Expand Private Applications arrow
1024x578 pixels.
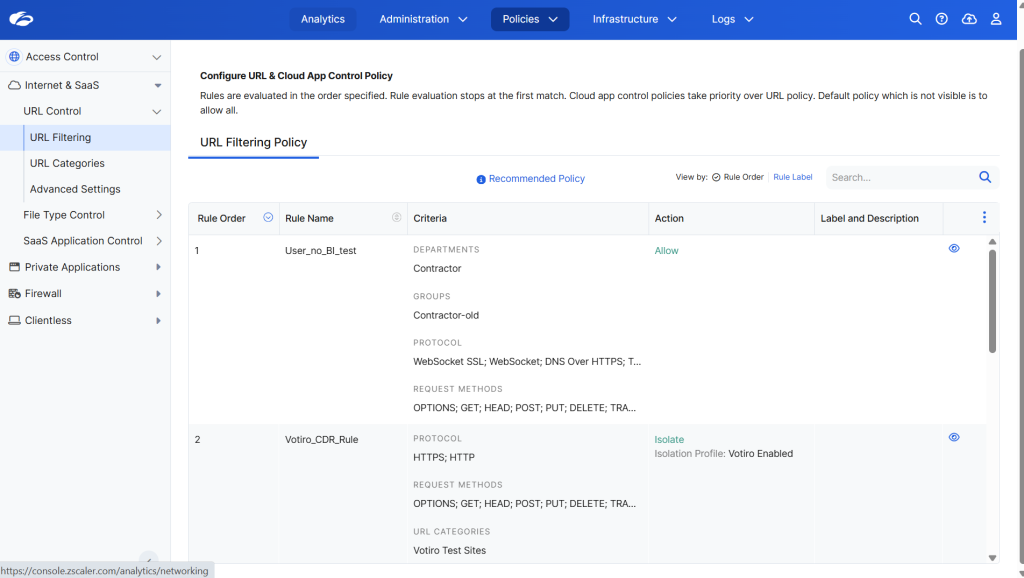[158, 267]
